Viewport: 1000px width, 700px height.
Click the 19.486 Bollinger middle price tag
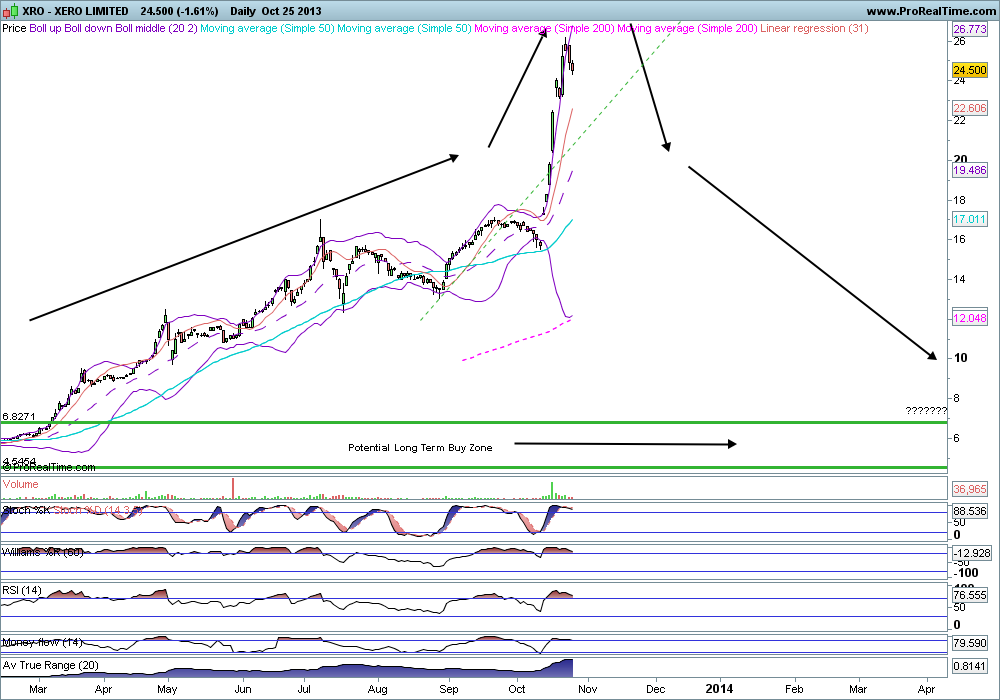point(969,170)
